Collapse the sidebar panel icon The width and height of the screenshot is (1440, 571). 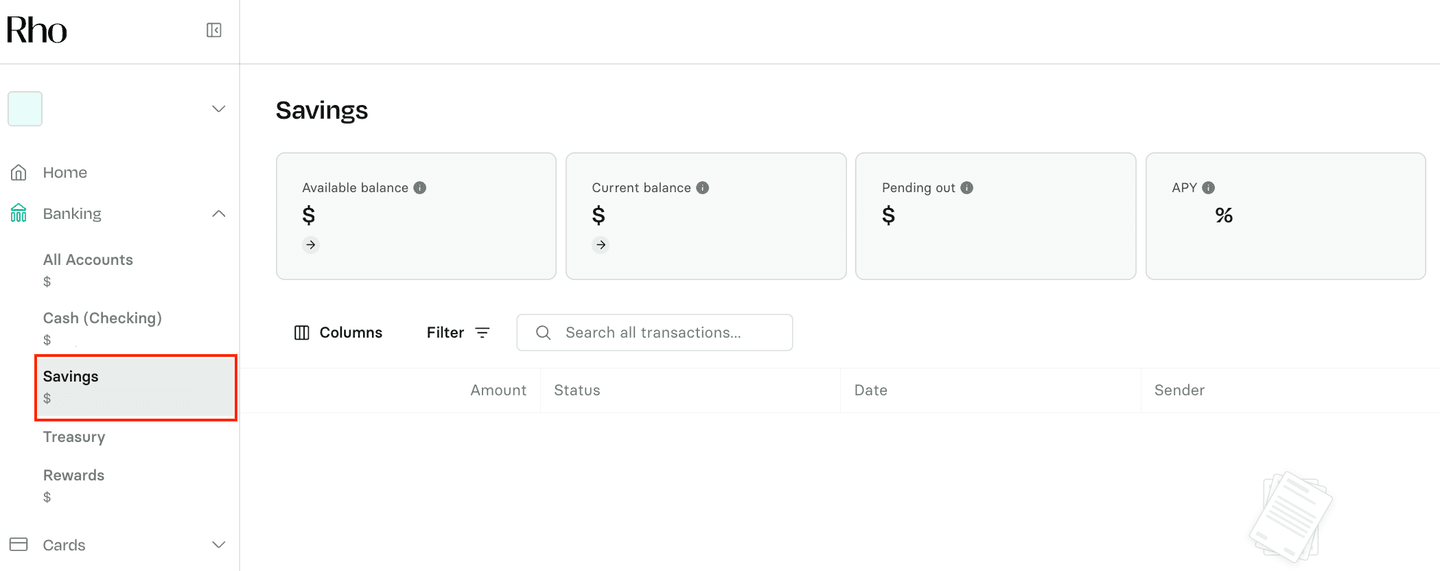click(214, 30)
